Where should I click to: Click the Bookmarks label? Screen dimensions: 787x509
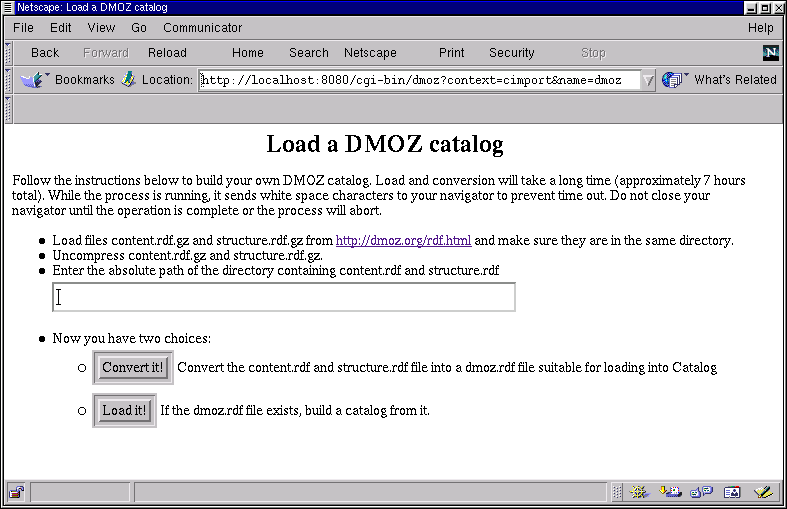tap(84, 80)
